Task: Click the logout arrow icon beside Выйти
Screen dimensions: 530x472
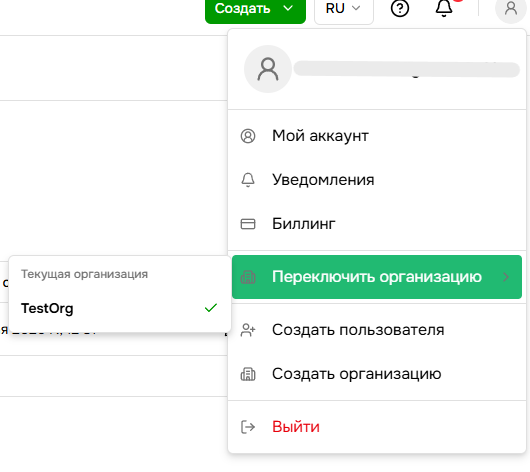Action: click(248, 427)
